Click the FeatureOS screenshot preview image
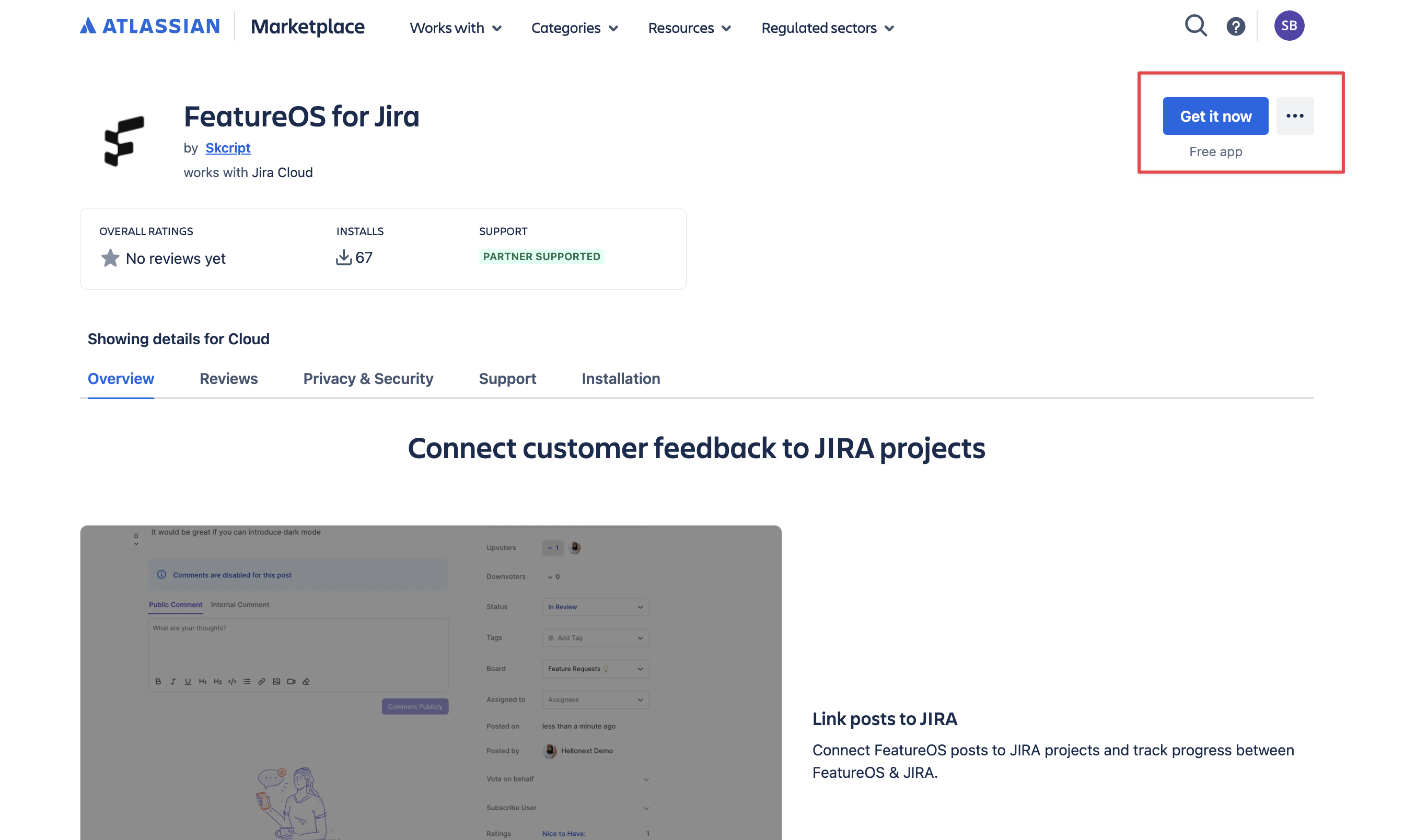Viewport: 1416px width, 840px height. coord(431,682)
